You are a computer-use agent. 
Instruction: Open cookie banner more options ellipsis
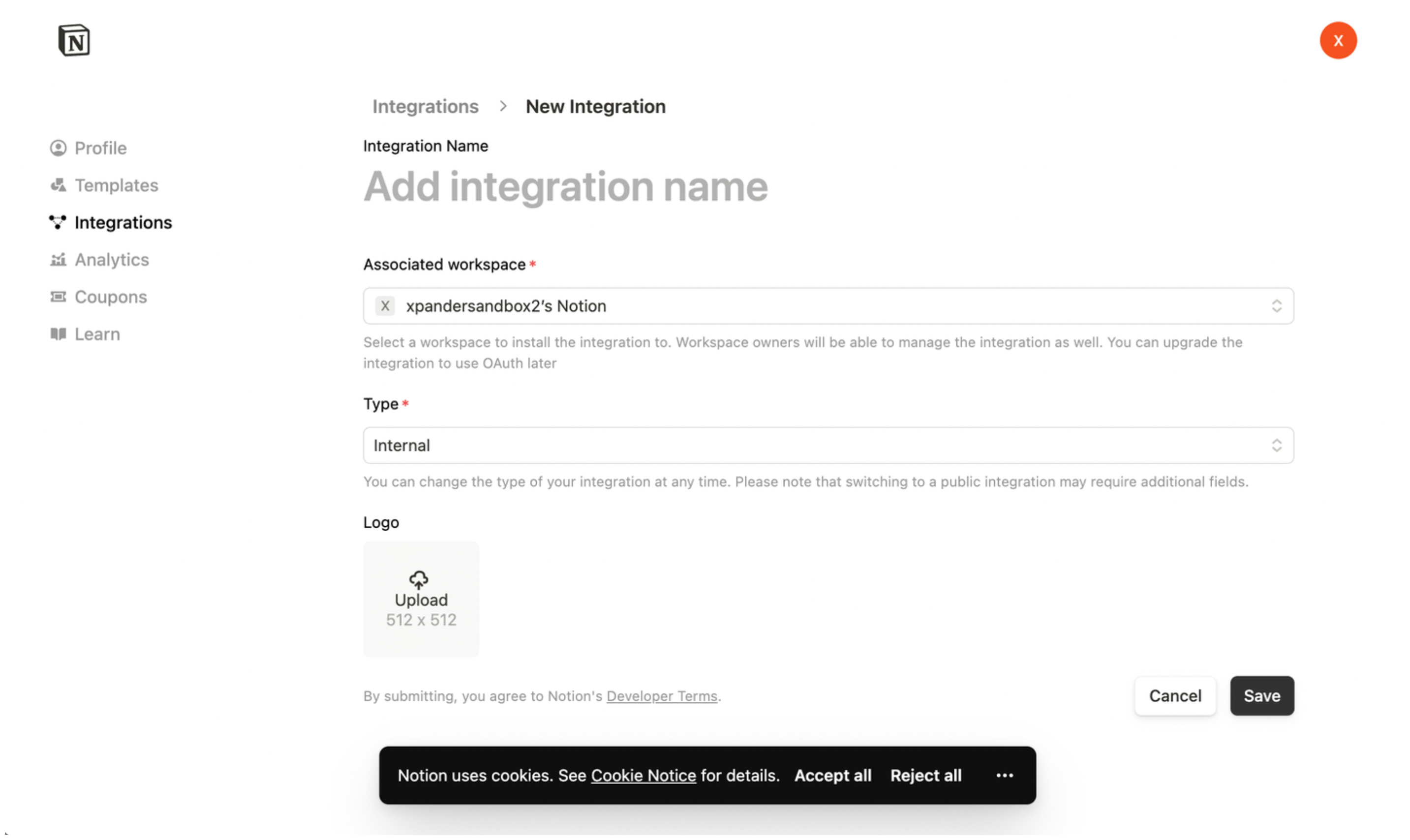[x=1004, y=776]
